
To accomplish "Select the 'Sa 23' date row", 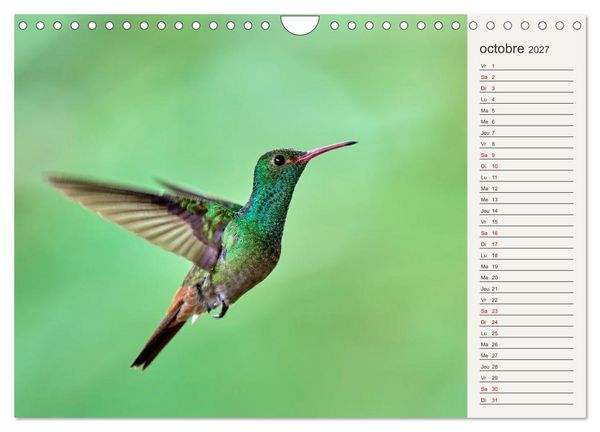I will coord(527,311).
